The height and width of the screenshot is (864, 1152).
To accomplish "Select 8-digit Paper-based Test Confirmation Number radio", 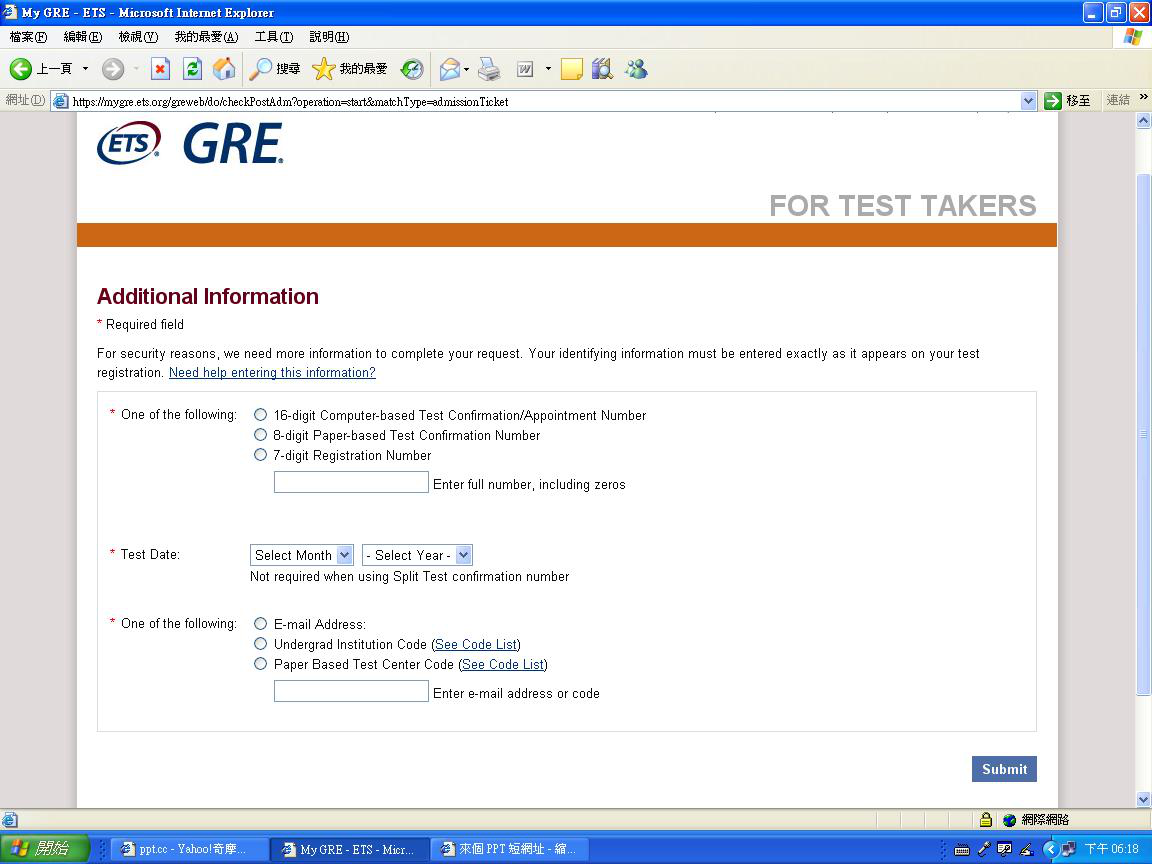I will 260,435.
